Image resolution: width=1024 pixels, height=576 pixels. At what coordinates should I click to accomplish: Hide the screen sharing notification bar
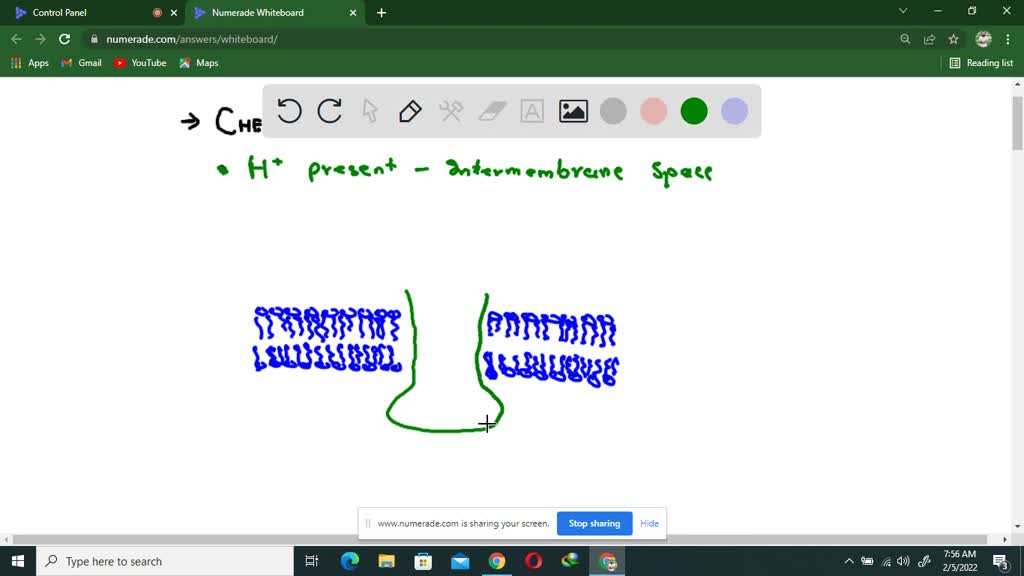tap(649, 523)
